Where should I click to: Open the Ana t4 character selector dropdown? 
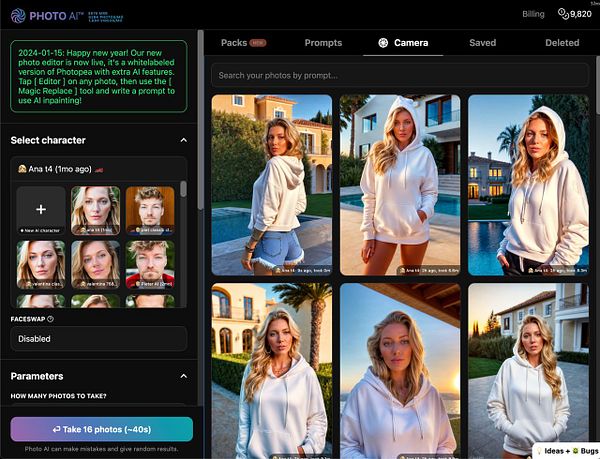click(x=99, y=169)
